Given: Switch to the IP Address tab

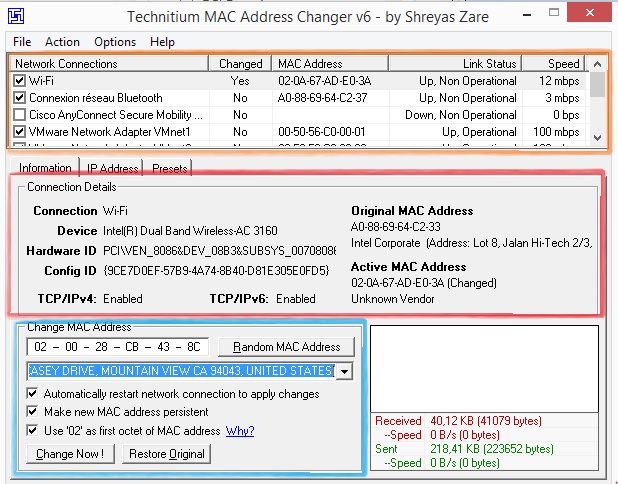Looking at the screenshot, I should pyautogui.click(x=112, y=169).
